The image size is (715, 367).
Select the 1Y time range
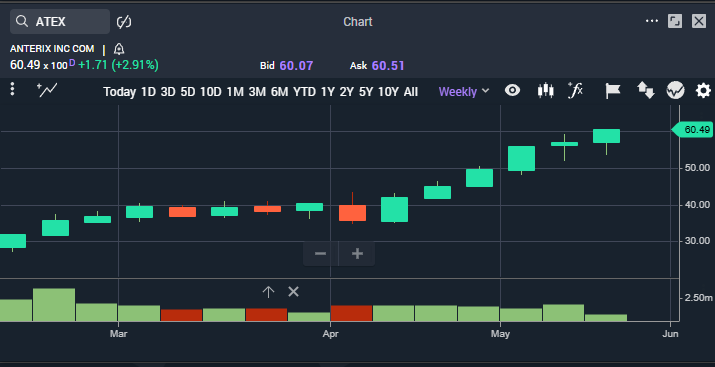tap(327, 92)
